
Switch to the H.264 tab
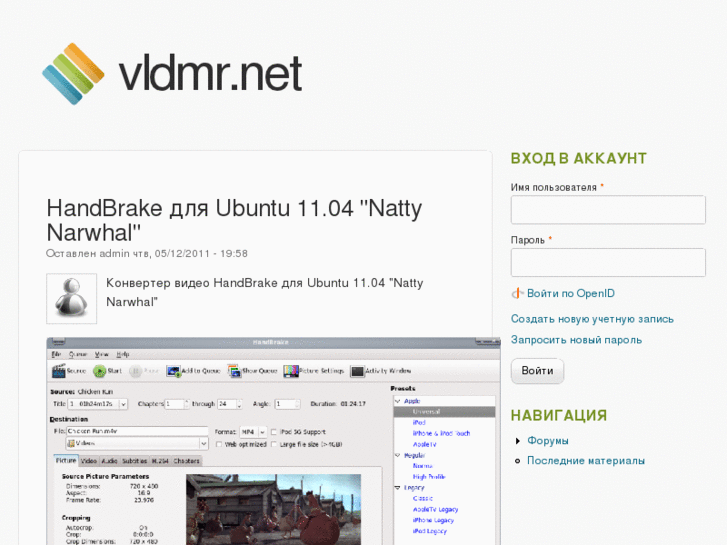coord(160,461)
